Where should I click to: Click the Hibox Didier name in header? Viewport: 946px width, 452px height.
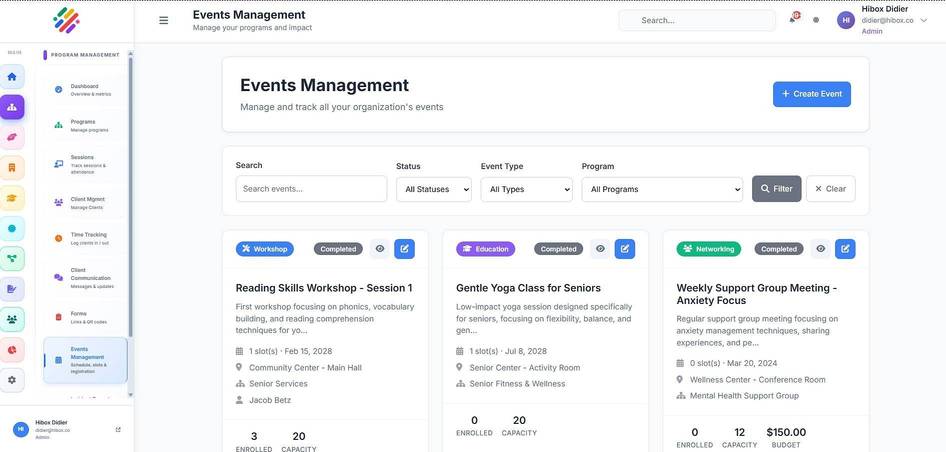[884, 9]
